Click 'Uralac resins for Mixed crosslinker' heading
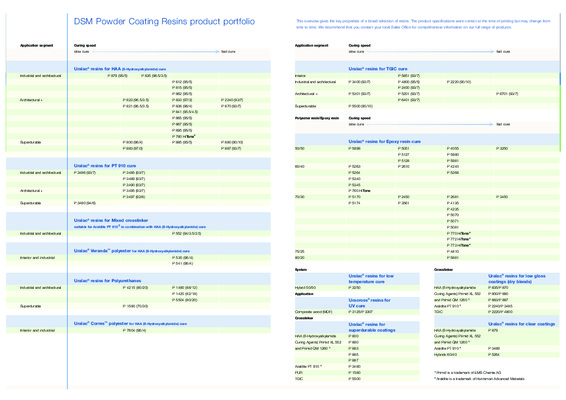Screen dimensions: 566x400 [111, 220]
